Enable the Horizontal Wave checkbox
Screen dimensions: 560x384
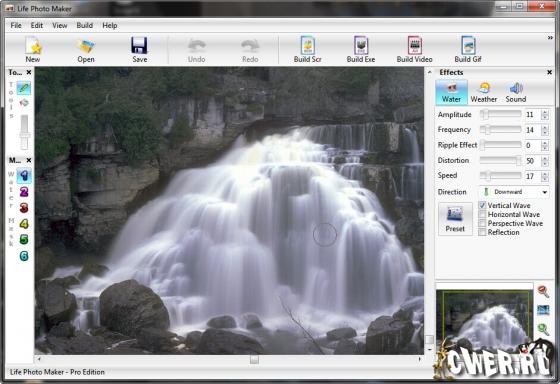coord(482,214)
